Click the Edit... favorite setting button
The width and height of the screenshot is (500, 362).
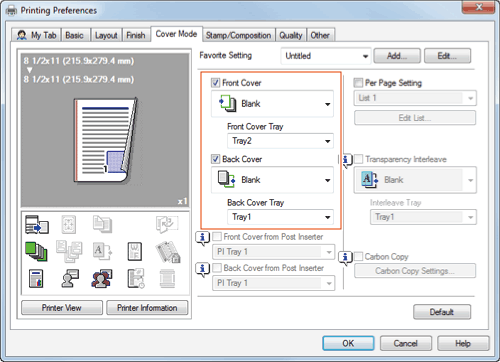click(447, 56)
